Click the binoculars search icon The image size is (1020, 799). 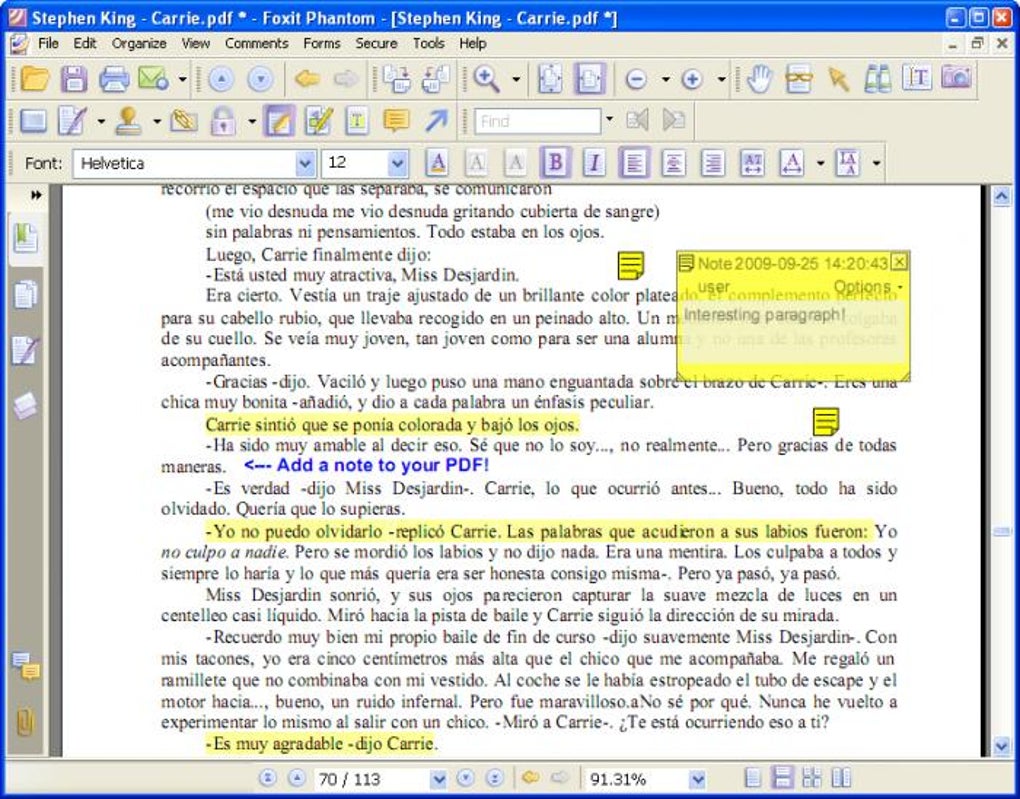coord(878,79)
